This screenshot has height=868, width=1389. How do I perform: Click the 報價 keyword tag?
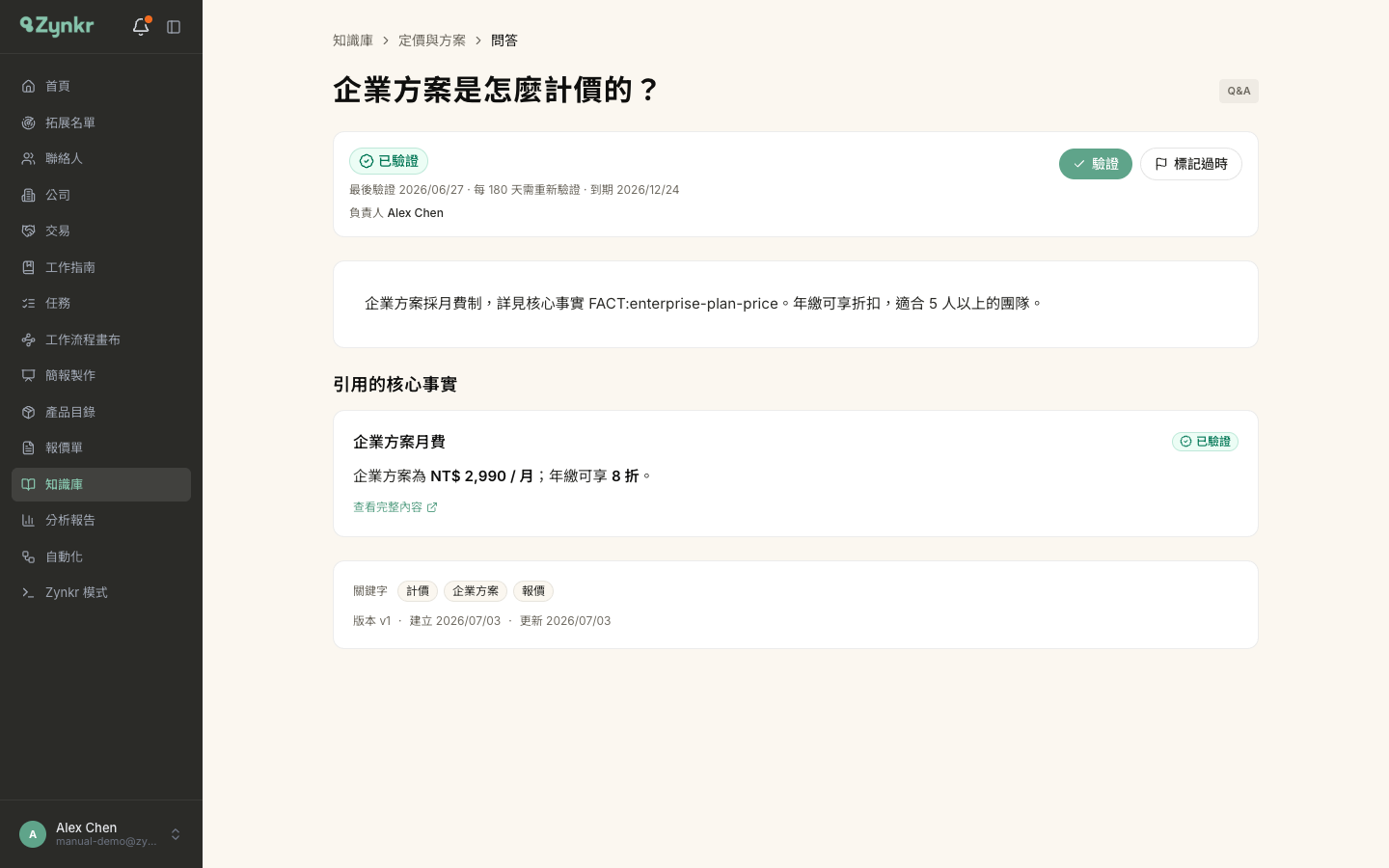pos(533,591)
